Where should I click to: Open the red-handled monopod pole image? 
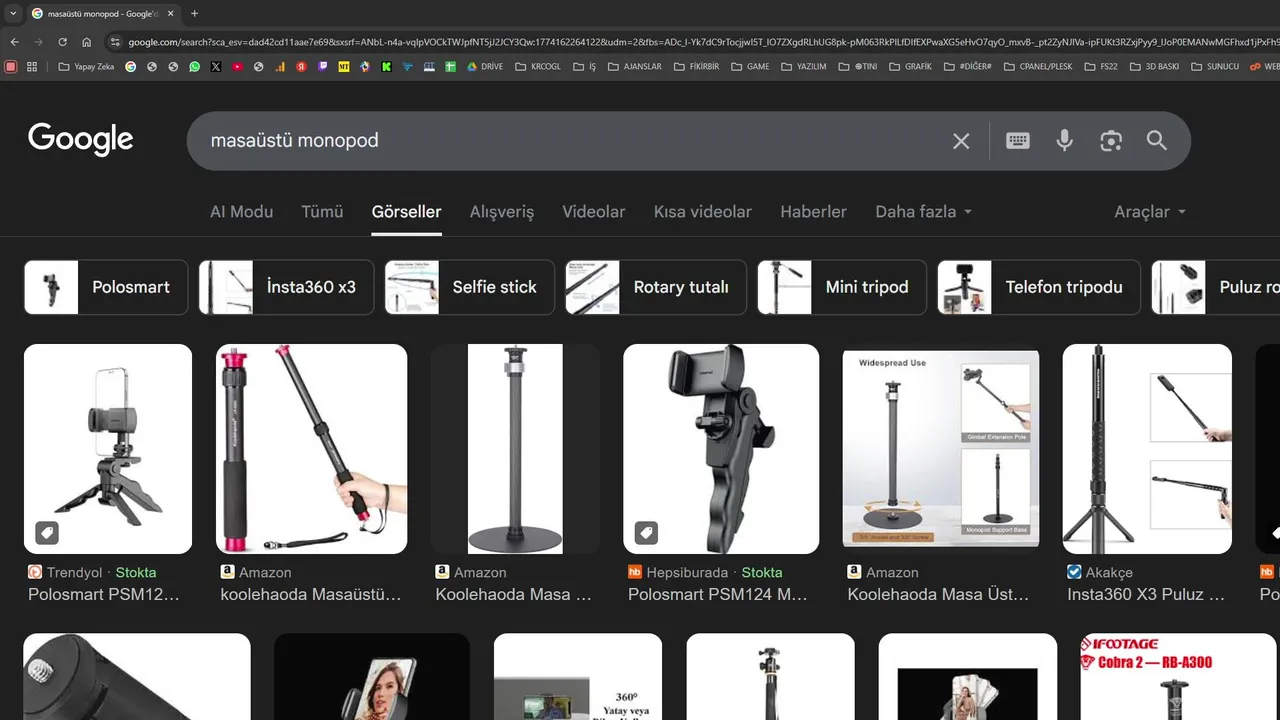pos(312,449)
